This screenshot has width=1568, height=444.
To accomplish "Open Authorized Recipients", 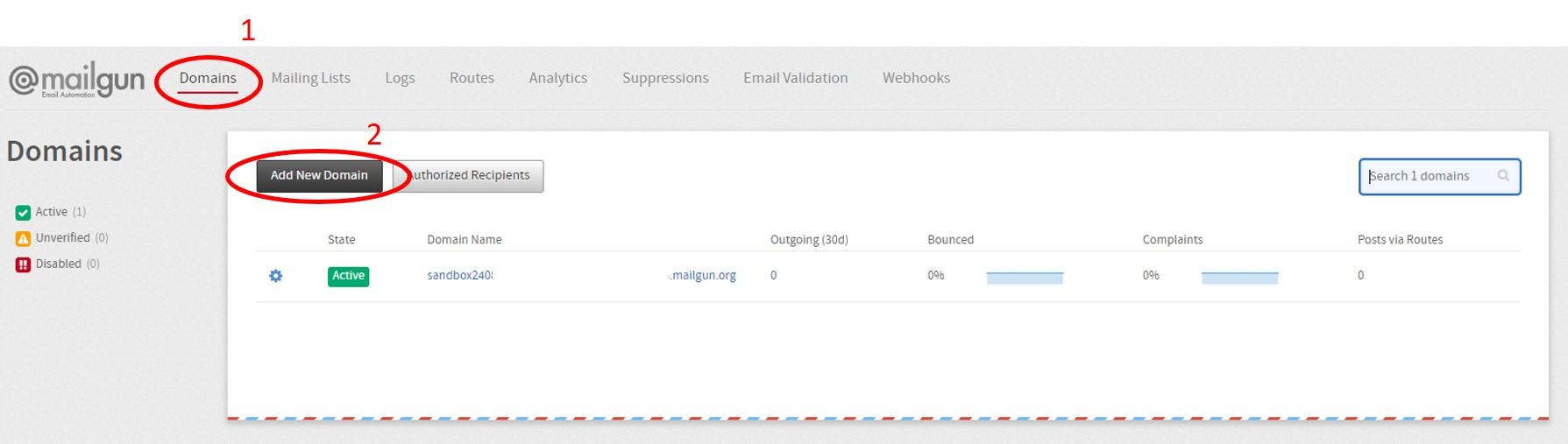I will 468,175.
